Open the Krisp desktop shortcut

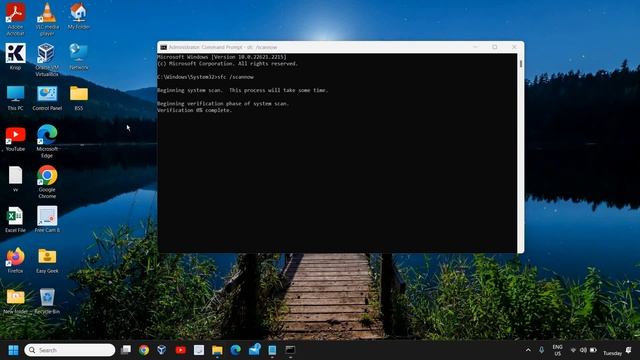[15, 56]
